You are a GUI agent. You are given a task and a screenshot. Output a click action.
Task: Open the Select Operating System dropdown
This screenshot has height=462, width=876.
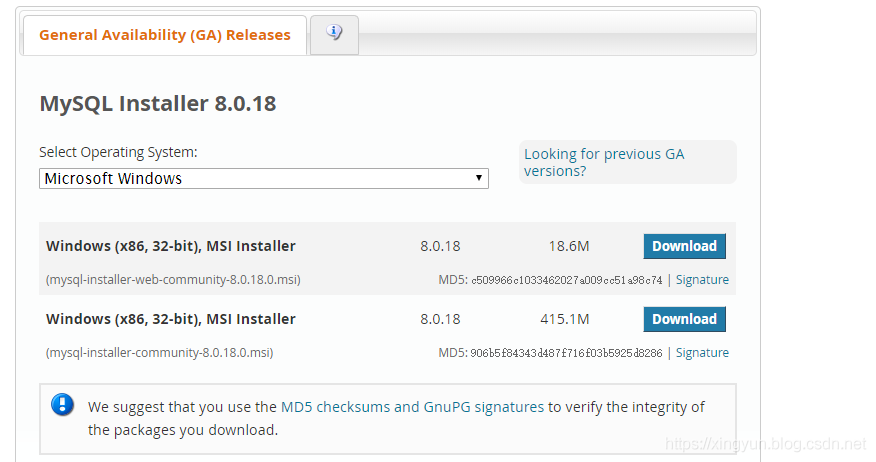click(x=264, y=179)
